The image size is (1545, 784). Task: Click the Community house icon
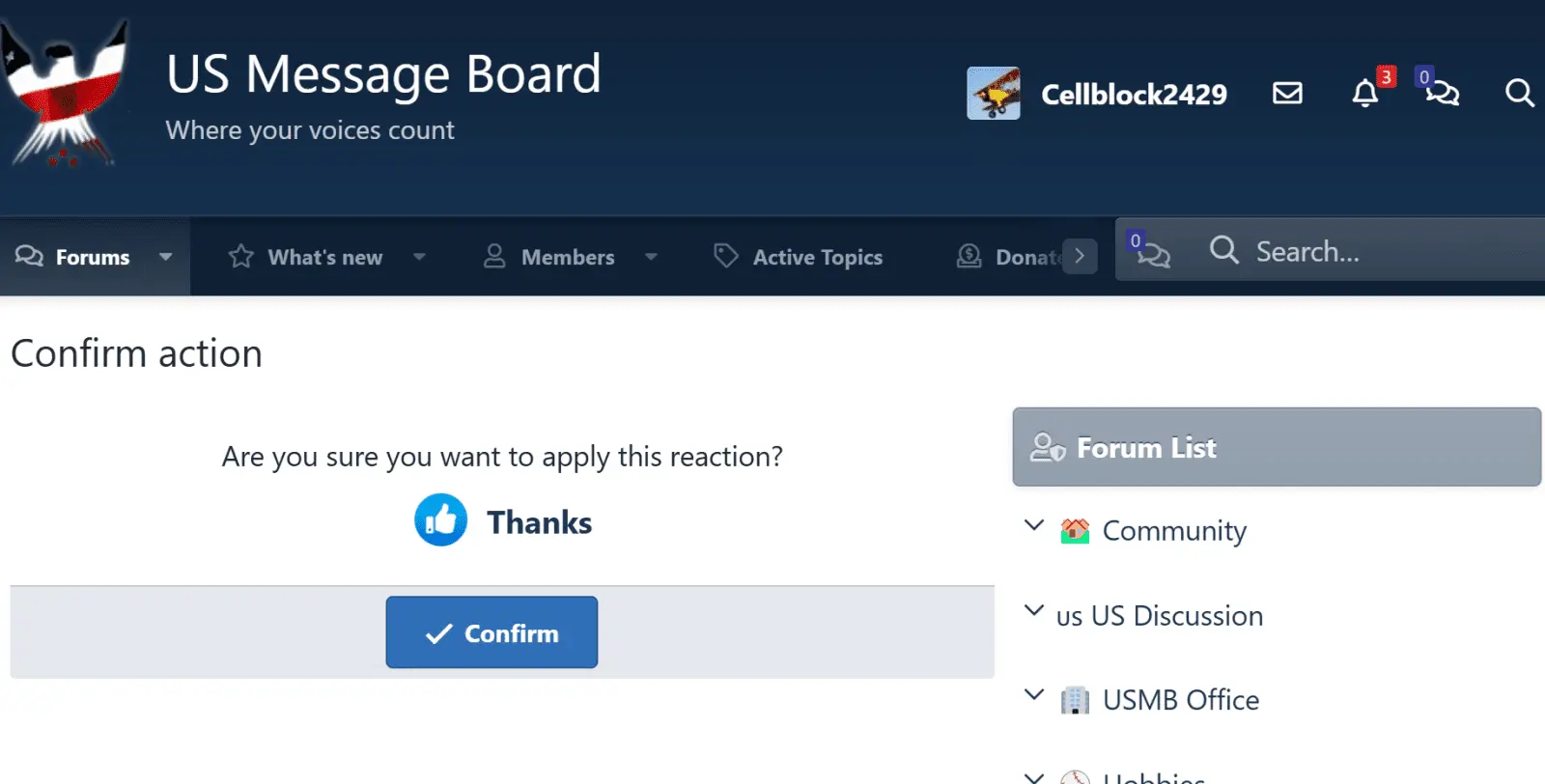click(x=1074, y=530)
